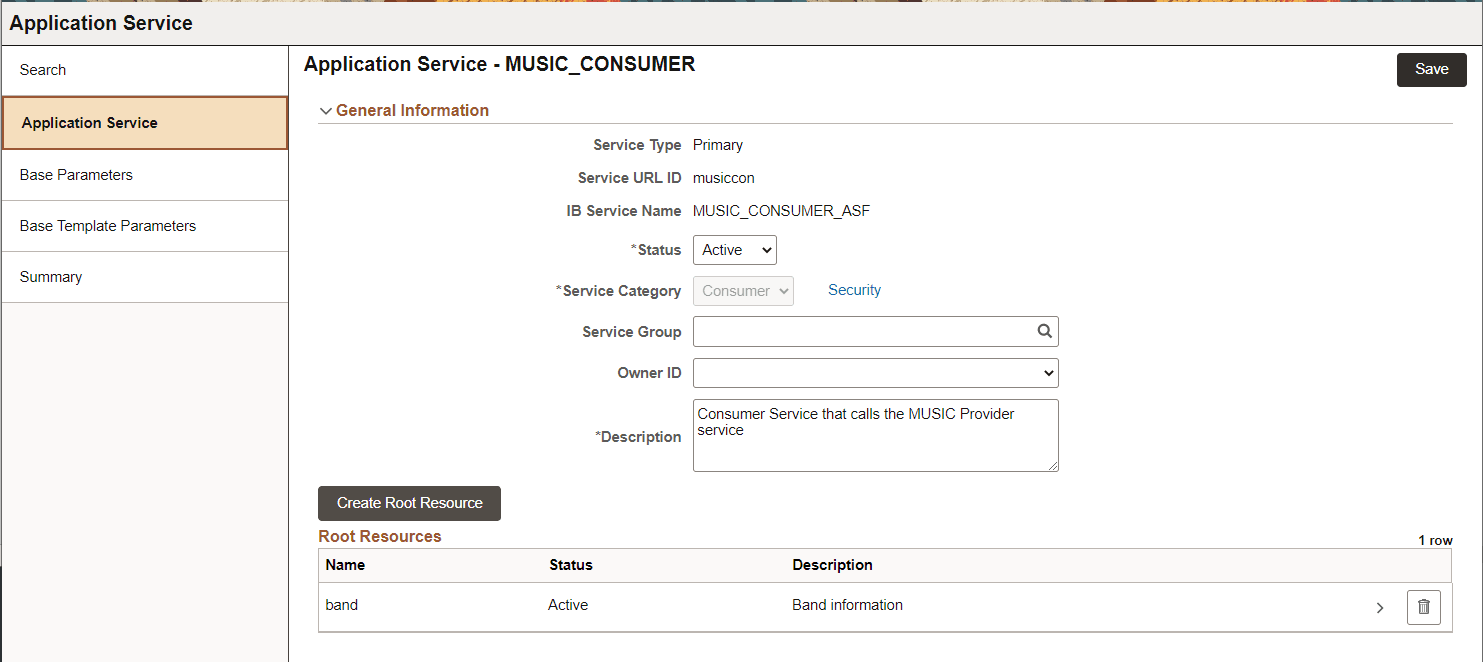Click the Active status of the band row
The width and height of the screenshot is (1483, 662).
[568, 604]
